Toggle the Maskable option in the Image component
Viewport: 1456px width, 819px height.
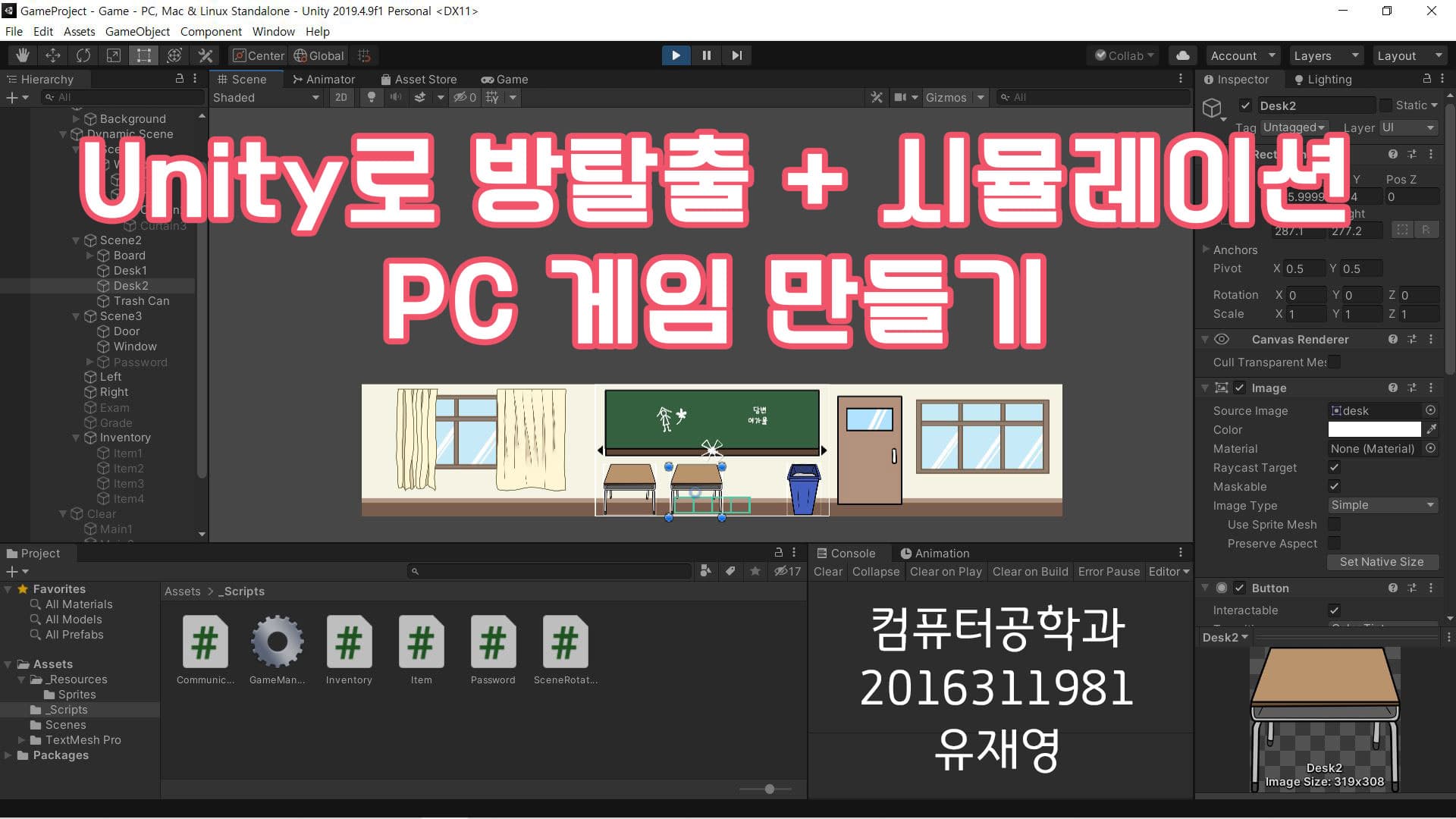(1334, 486)
